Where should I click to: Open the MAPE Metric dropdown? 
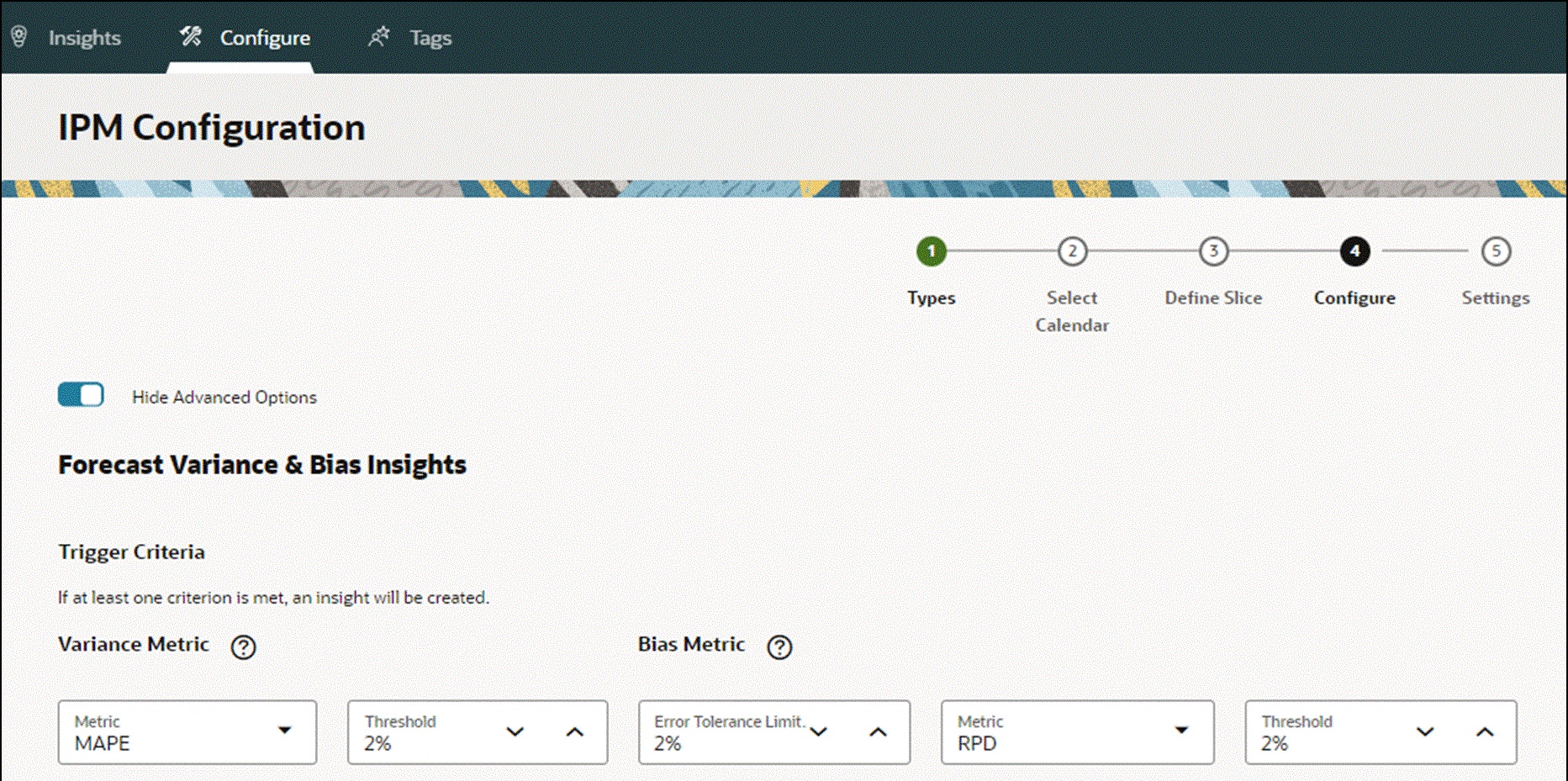286,731
